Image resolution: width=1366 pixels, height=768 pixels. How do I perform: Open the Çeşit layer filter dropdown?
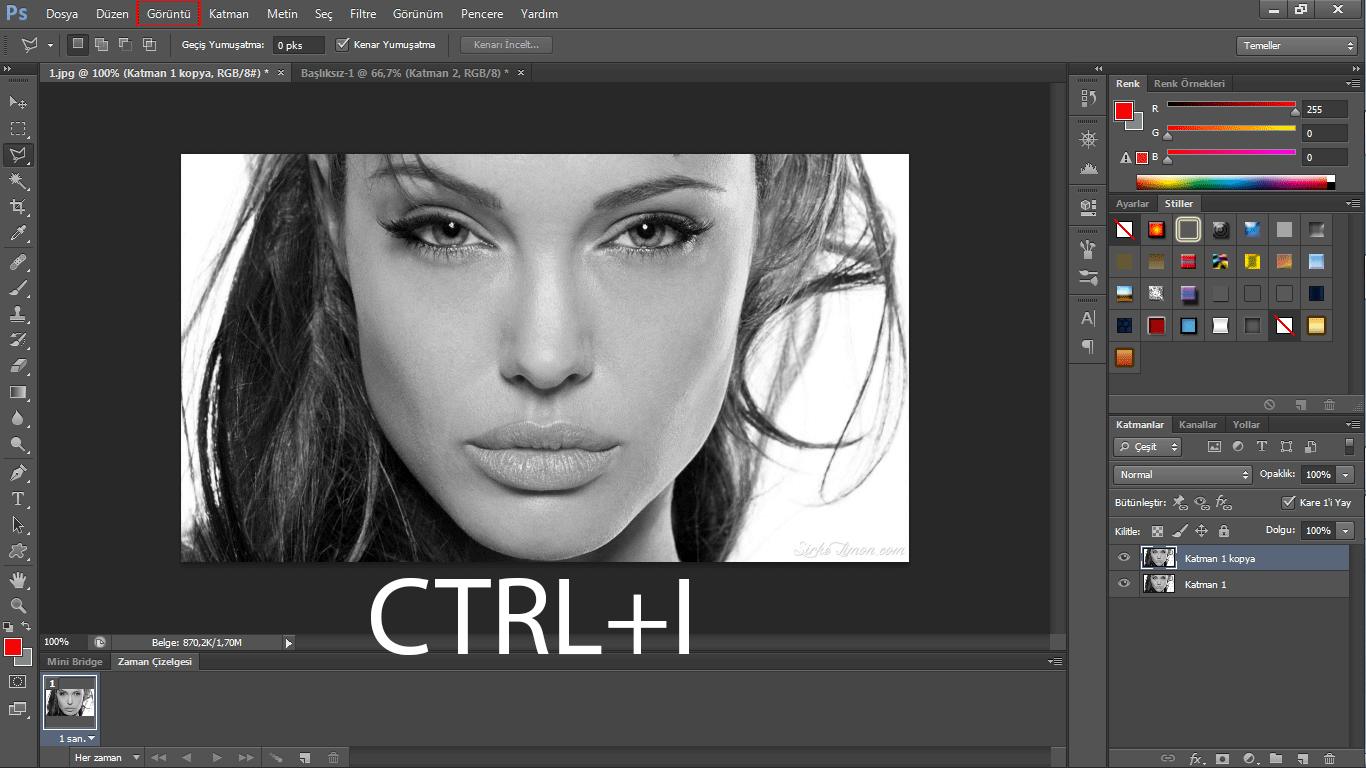(x=1148, y=447)
